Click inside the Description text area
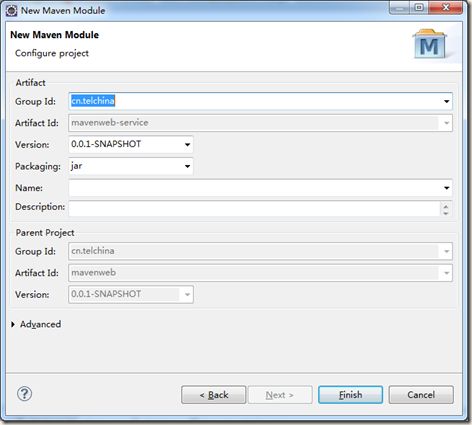Viewport: 472px width, 425px height. pos(254,209)
